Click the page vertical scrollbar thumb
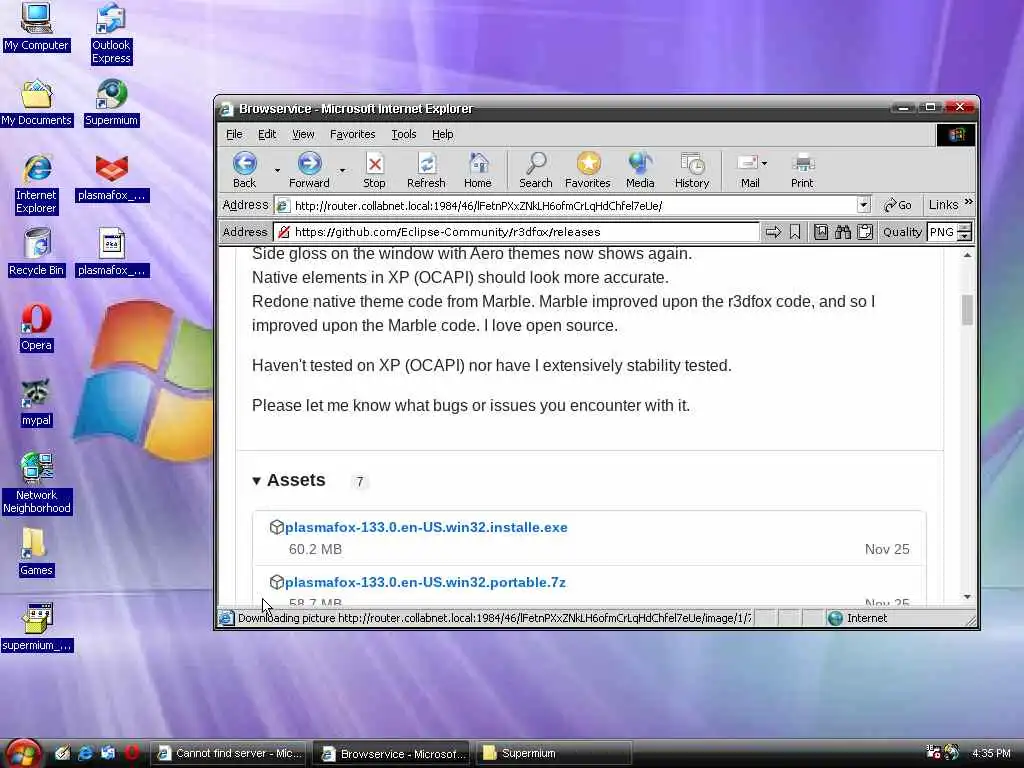 click(x=967, y=310)
